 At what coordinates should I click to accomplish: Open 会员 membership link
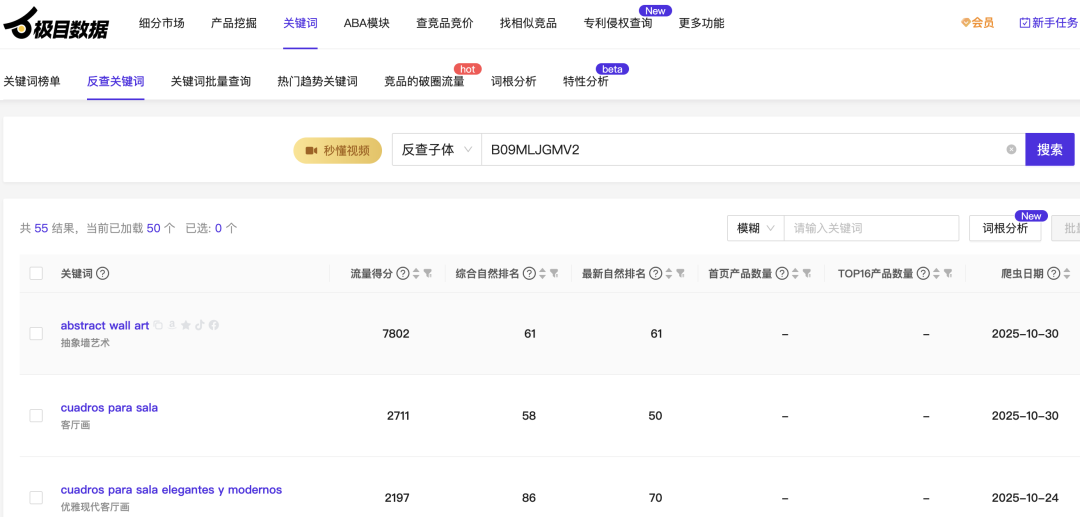977,23
